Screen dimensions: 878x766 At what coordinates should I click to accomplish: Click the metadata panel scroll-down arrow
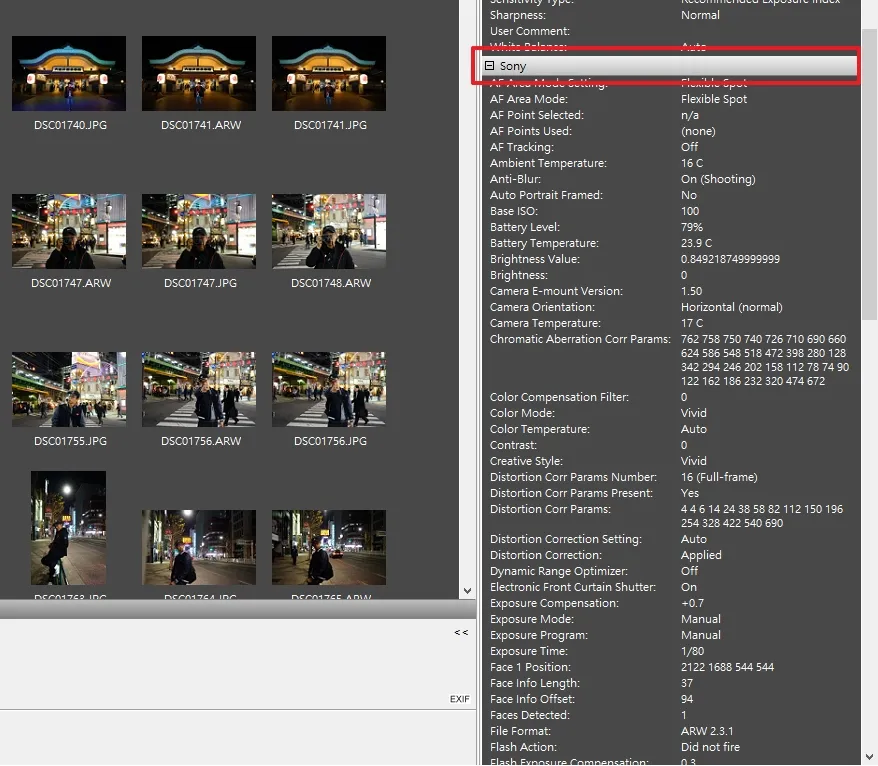click(870, 756)
